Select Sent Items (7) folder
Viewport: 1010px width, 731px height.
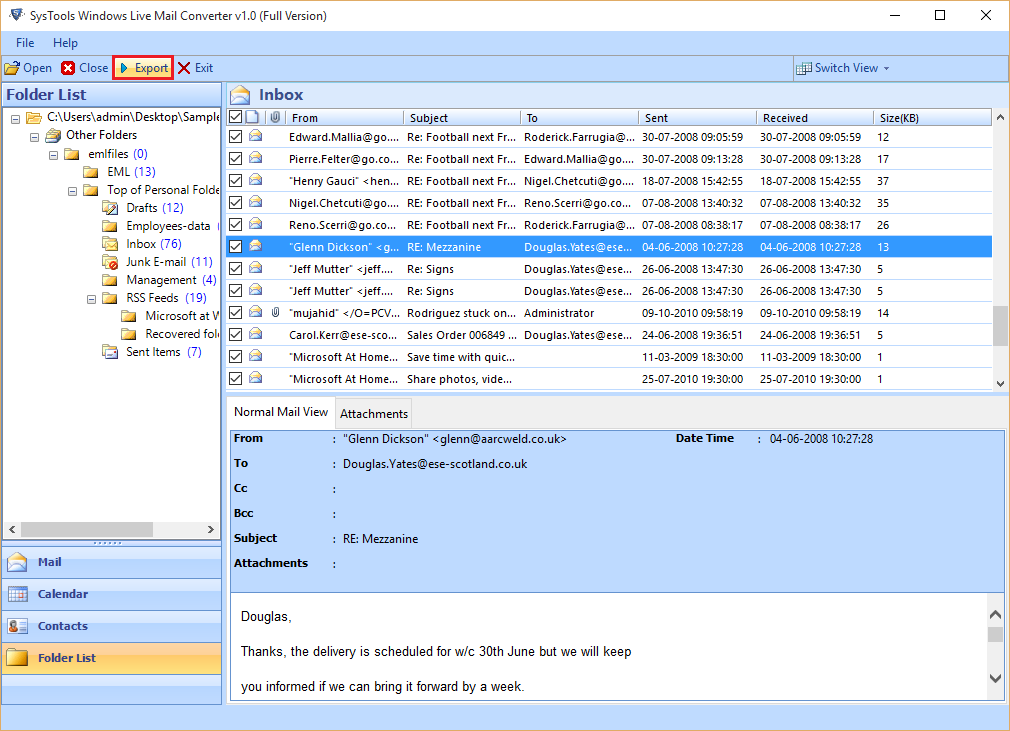pyautogui.click(x=164, y=352)
